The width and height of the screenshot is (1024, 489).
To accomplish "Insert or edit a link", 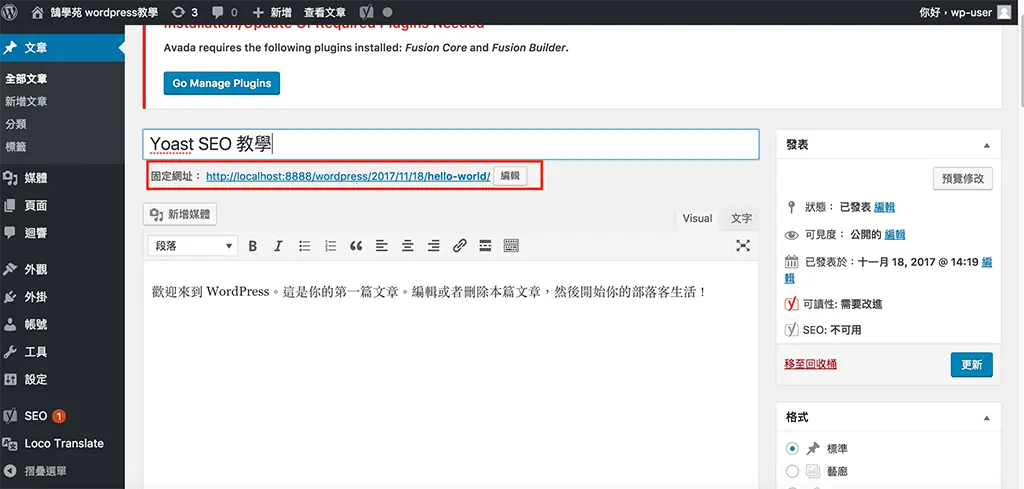I will pyautogui.click(x=460, y=245).
